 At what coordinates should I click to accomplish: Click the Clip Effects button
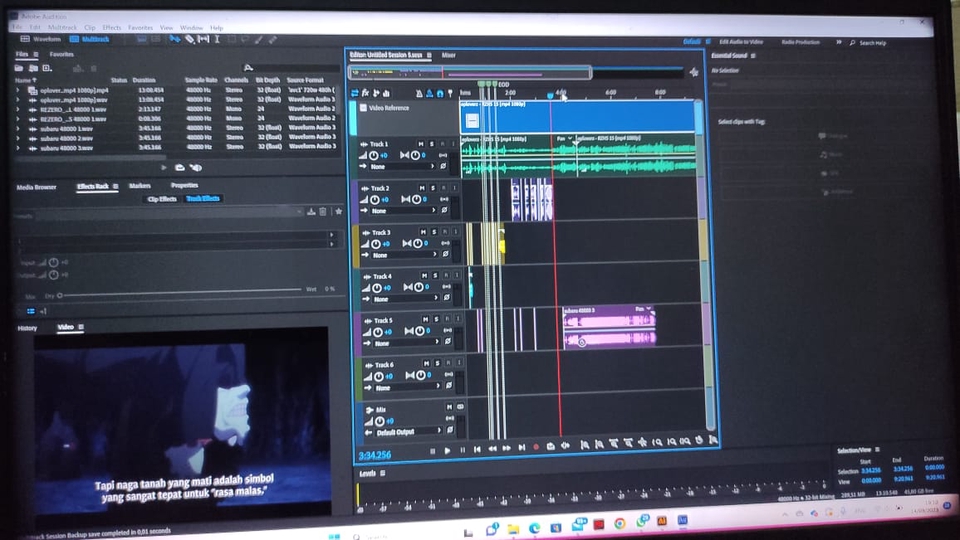(x=162, y=199)
